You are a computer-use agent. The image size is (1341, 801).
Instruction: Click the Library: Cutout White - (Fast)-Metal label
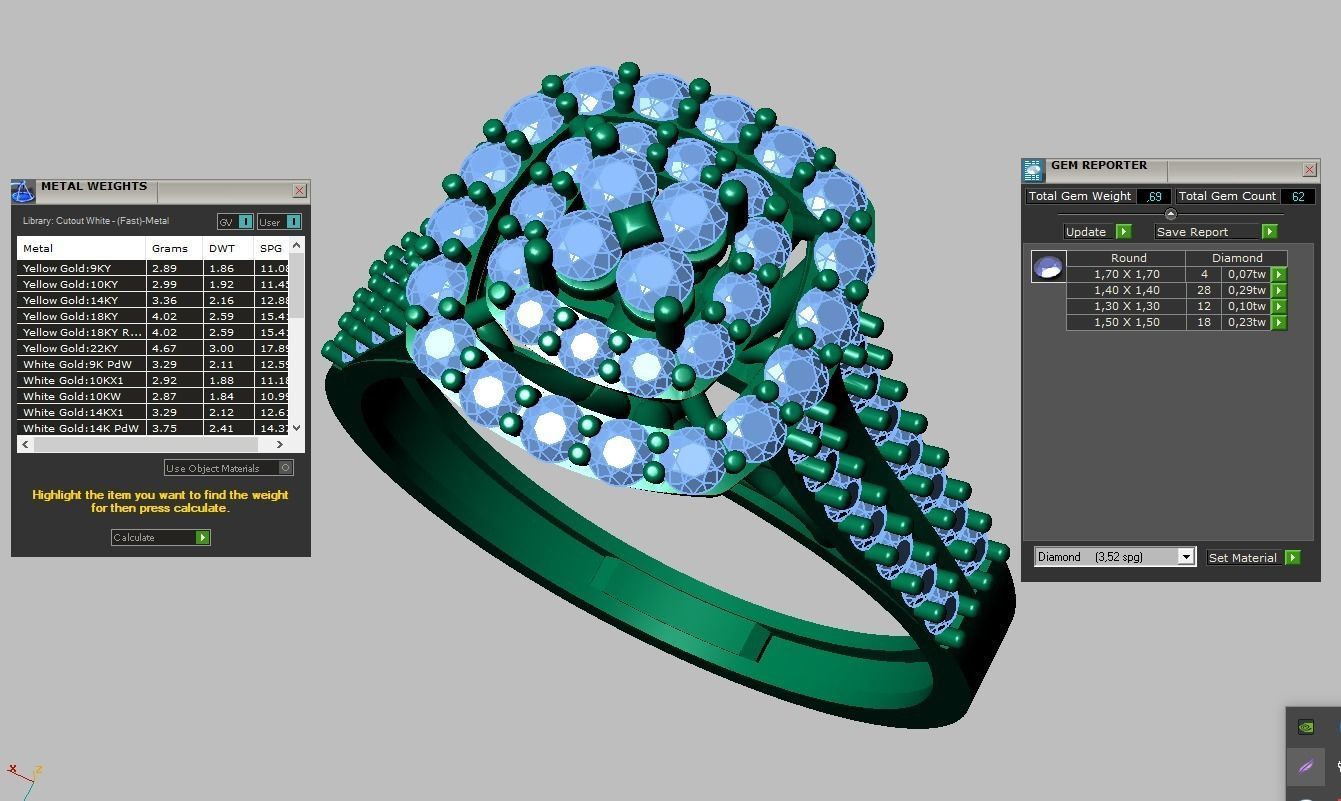96,221
